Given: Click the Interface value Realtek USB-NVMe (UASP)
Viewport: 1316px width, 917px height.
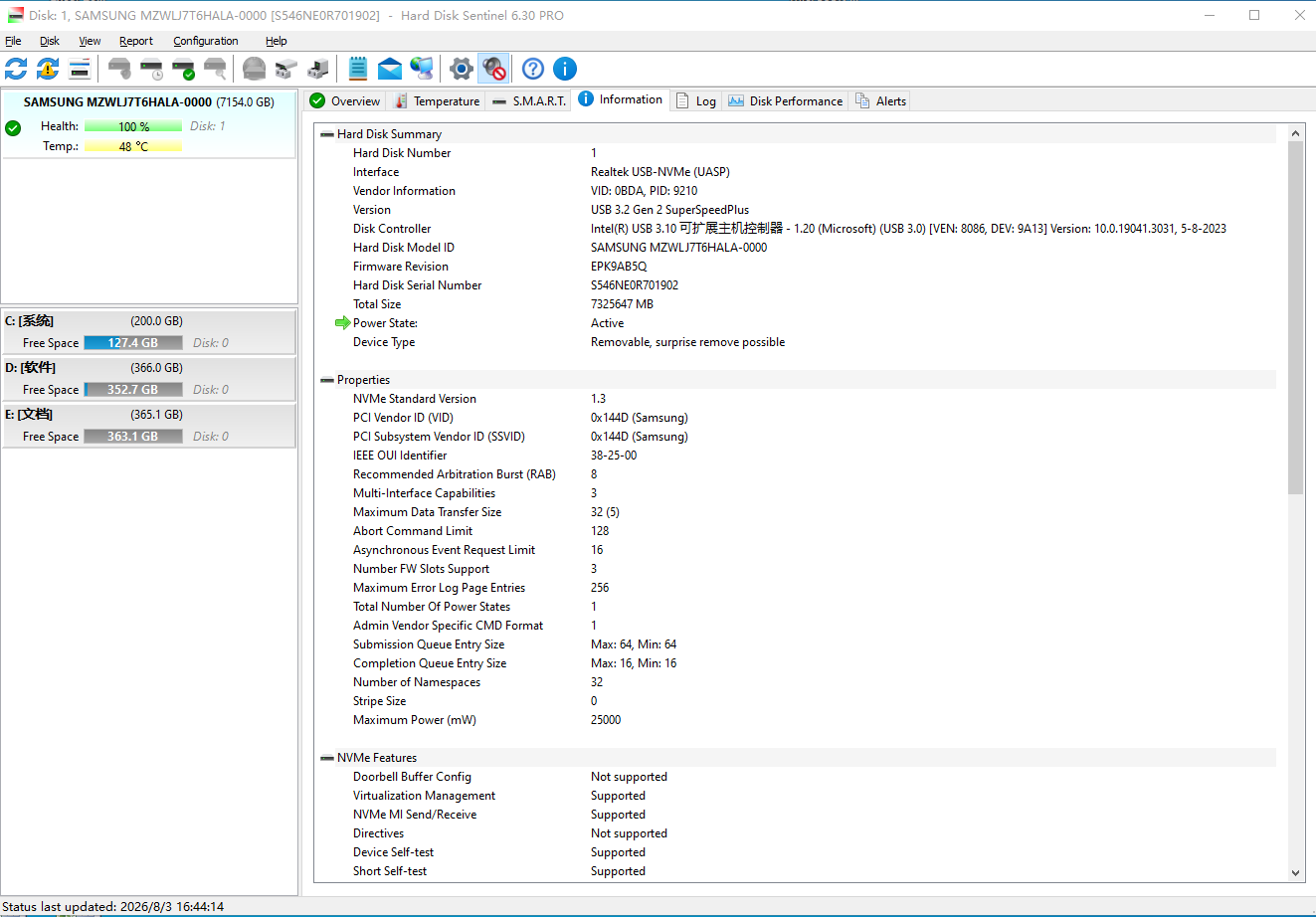Looking at the screenshot, I should click(x=660, y=172).
